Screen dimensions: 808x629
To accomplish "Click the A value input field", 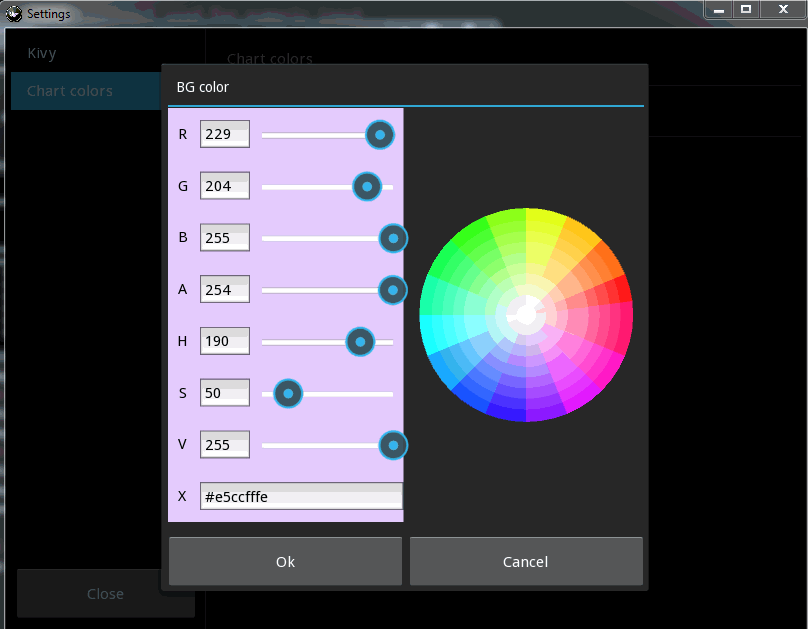I will coord(225,289).
